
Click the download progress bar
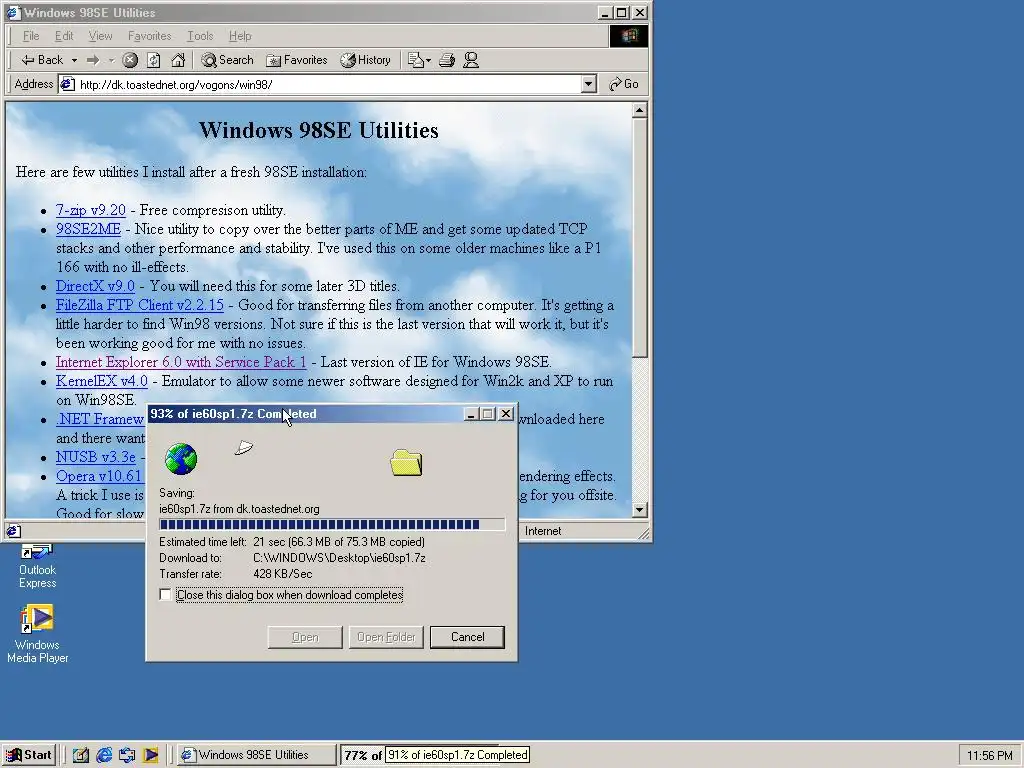tap(332, 524)
